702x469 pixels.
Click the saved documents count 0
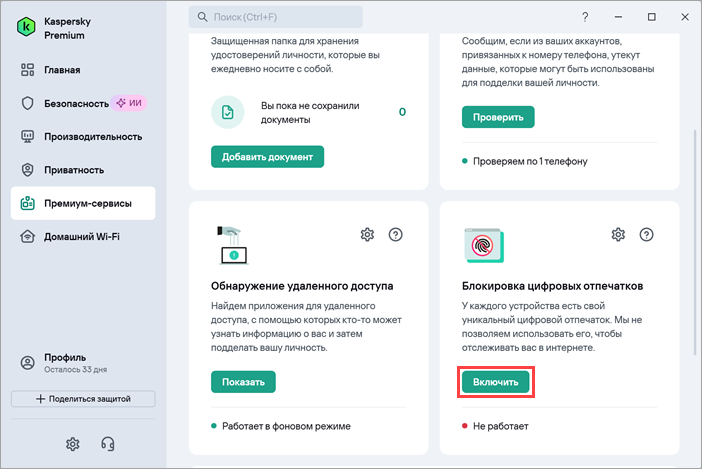[402, 112]
